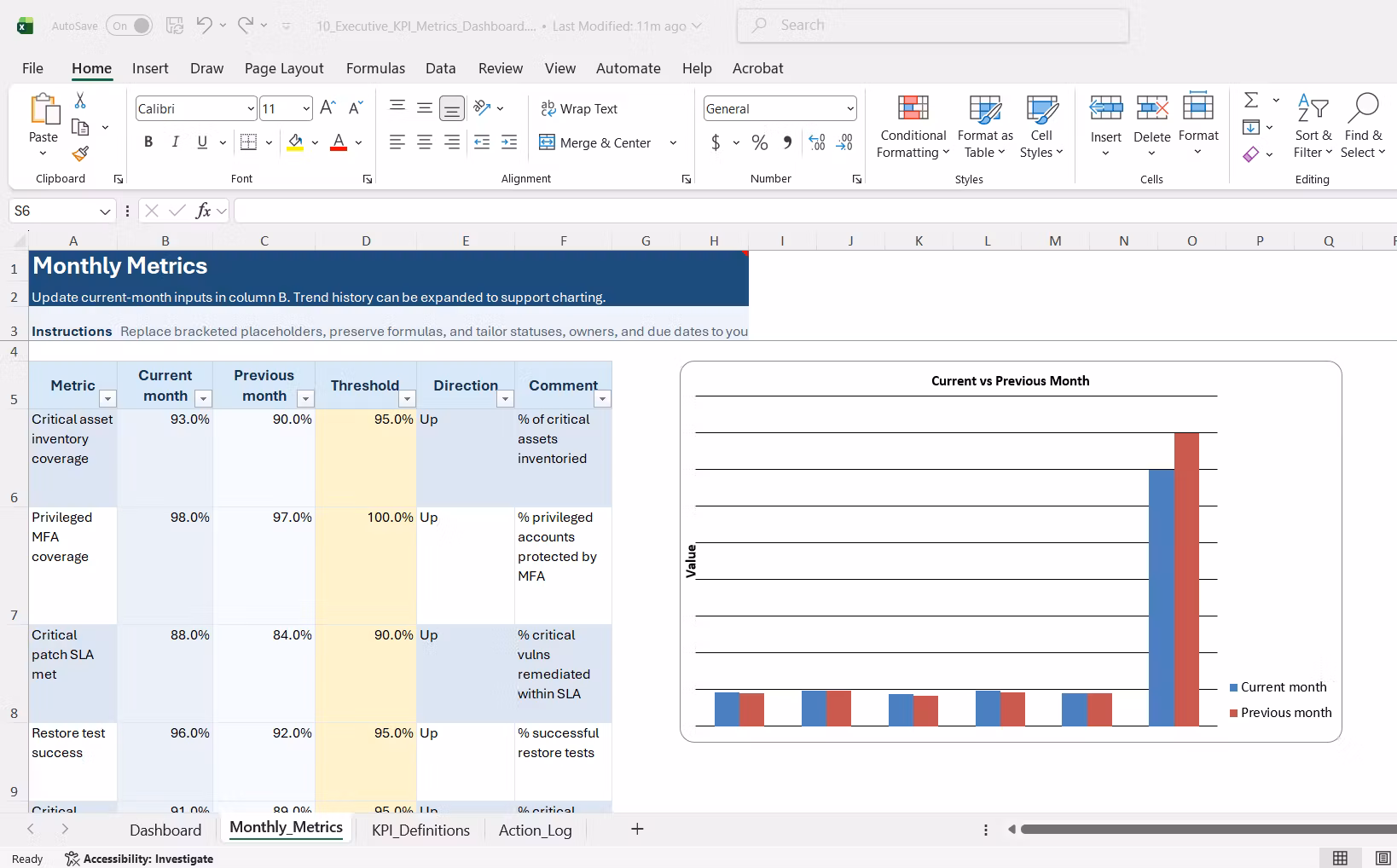The image size is (1397, 868).
Task: Open the font name dropdown
Action: [x=251, y=109]
